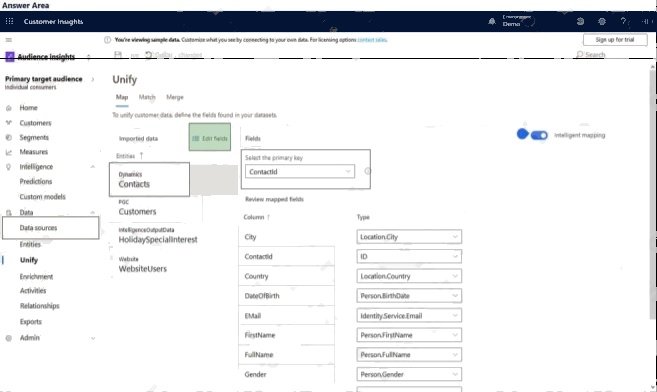Click the Home icon in sidebar
This screenshot has width=657, height=392.
9,108
